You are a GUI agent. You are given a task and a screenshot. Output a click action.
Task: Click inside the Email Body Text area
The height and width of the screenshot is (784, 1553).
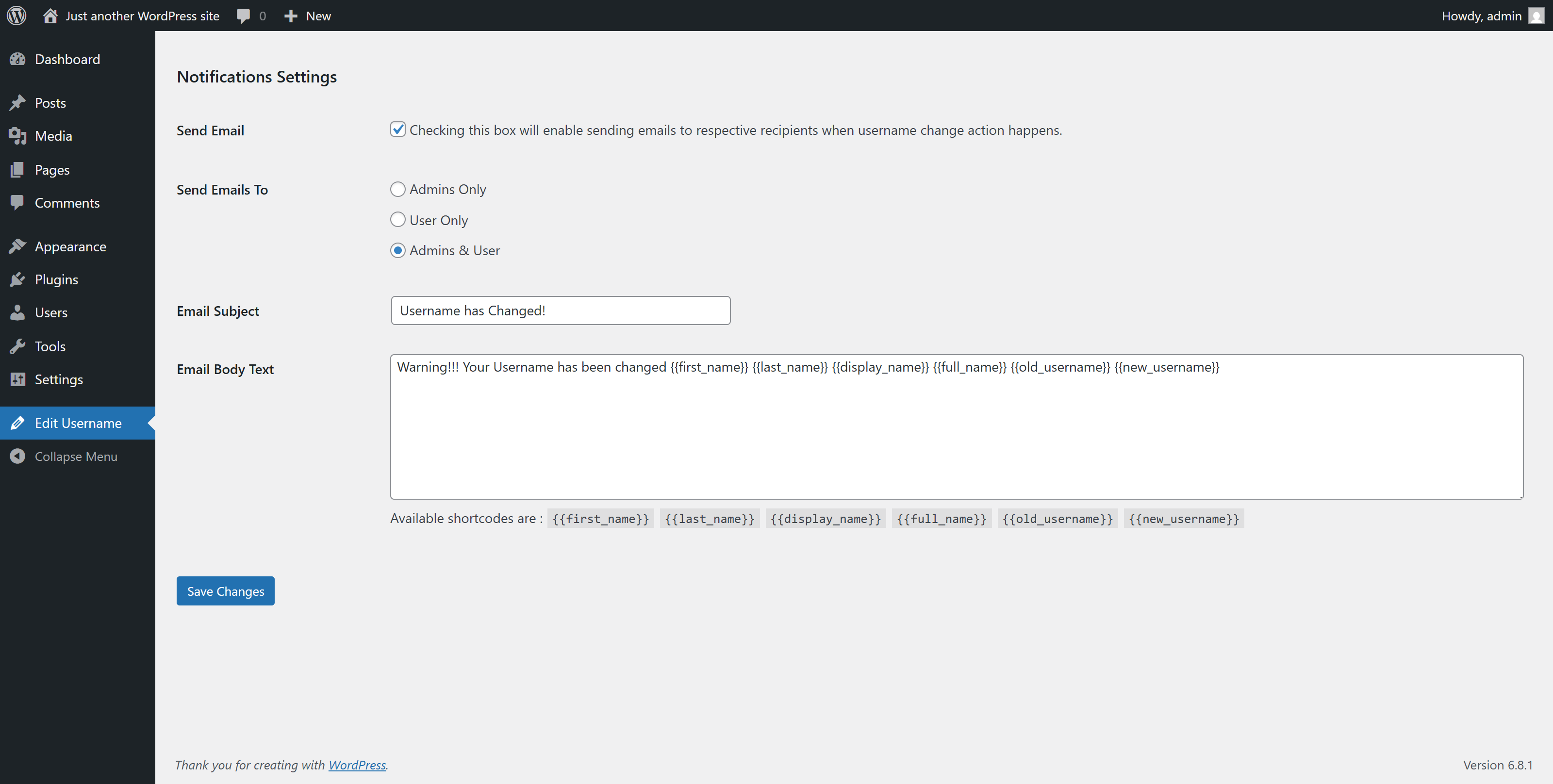tap(957, 426)
